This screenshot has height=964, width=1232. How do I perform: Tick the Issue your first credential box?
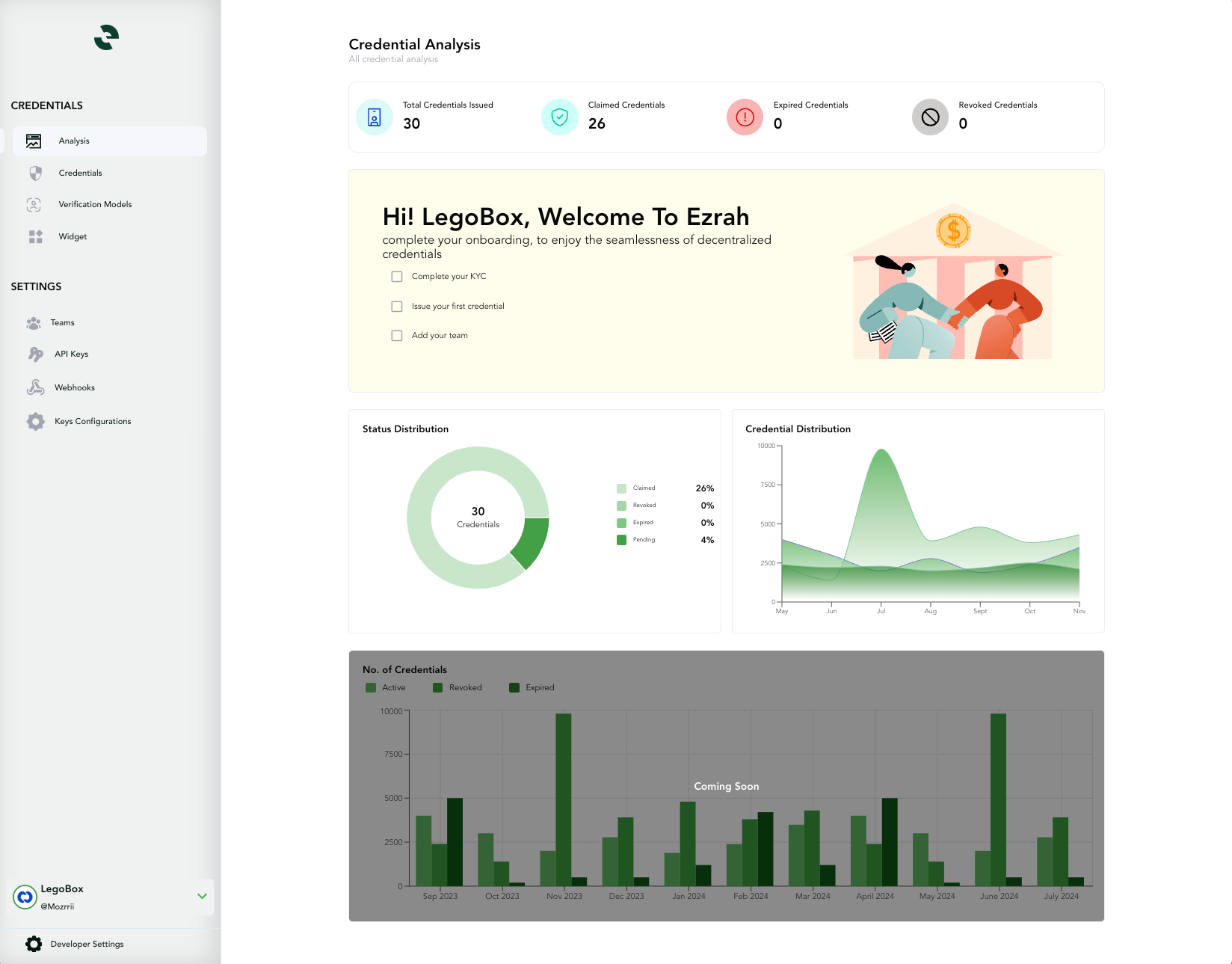(x=397, y=307)
